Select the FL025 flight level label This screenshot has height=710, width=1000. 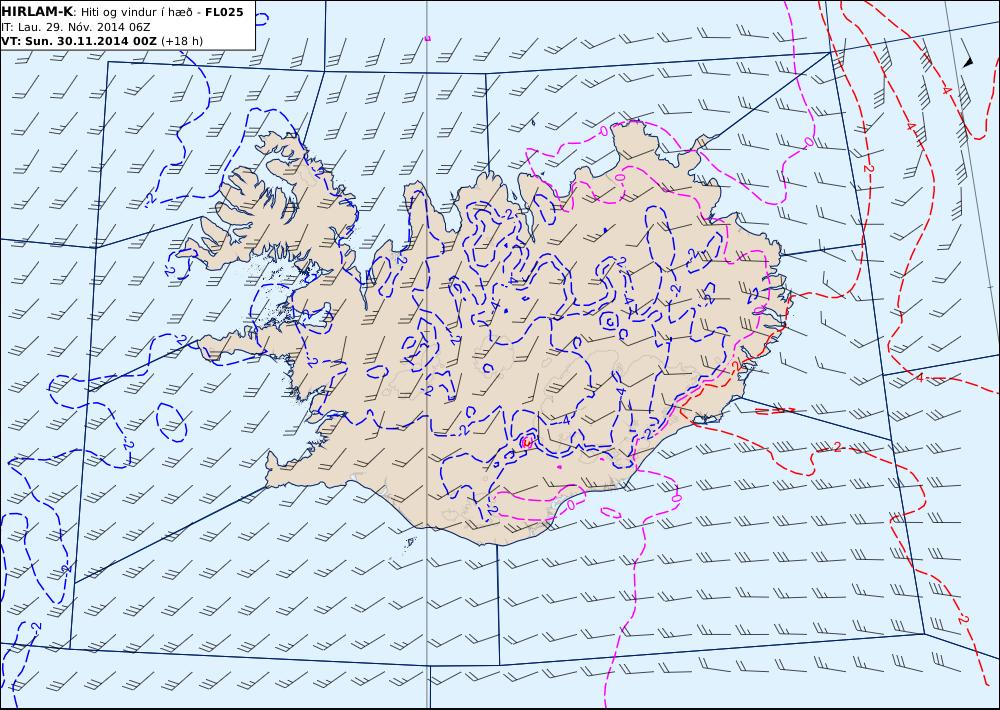pyautogui.click(x=224, y=11)
